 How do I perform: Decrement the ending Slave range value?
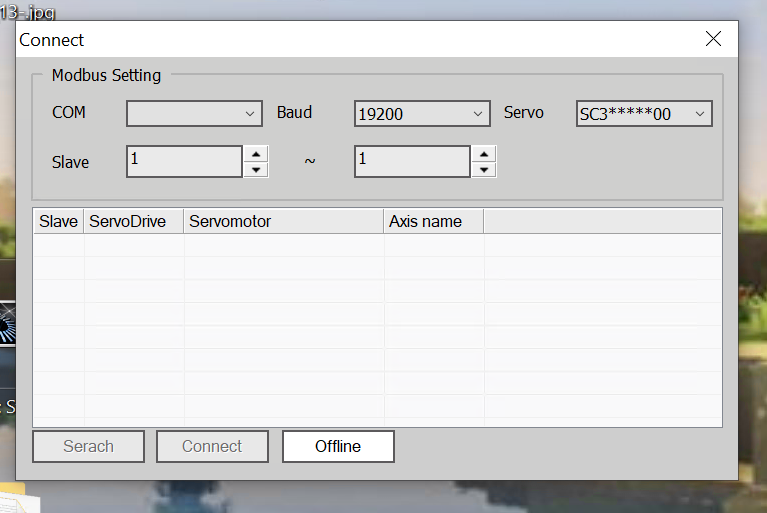pos(484,169)
